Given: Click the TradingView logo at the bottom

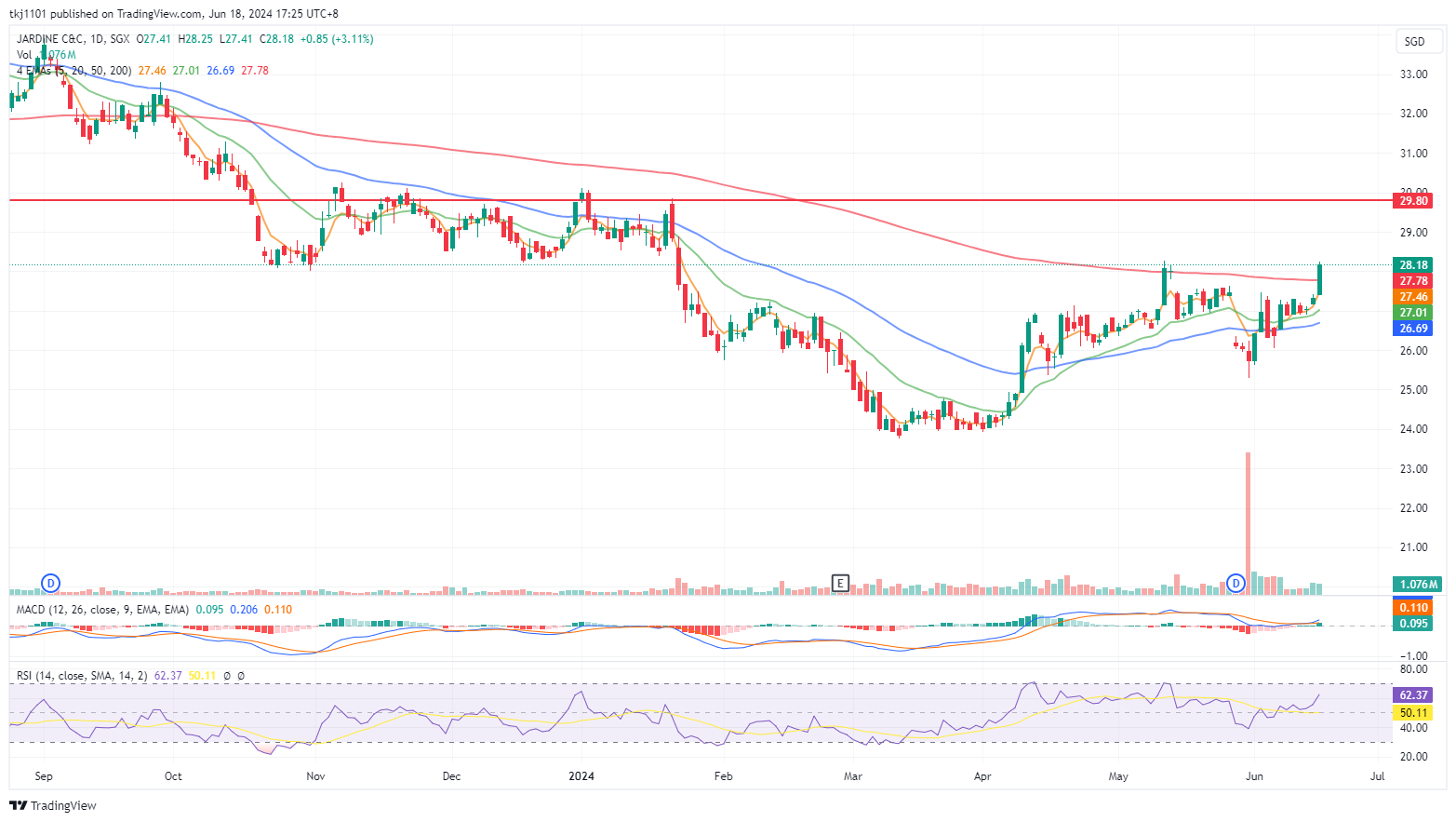Looking at the screenshot, I should [x=53, y=805].
